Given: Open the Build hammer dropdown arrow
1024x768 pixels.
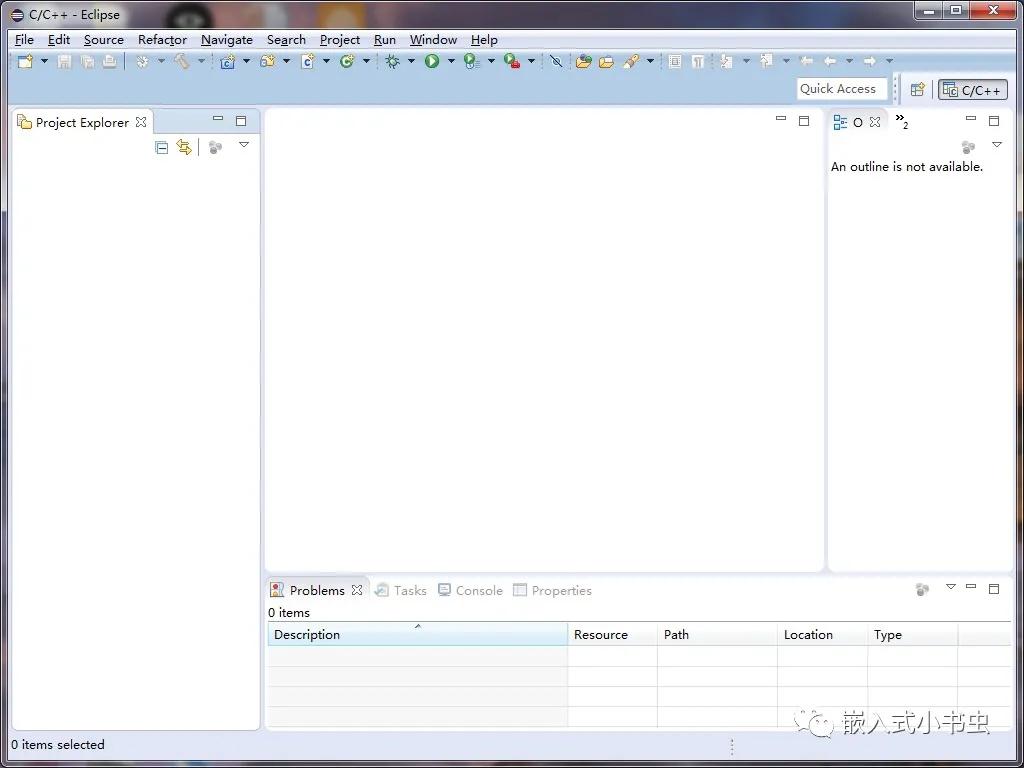Looking at the screenshot, I should [201, 61].
